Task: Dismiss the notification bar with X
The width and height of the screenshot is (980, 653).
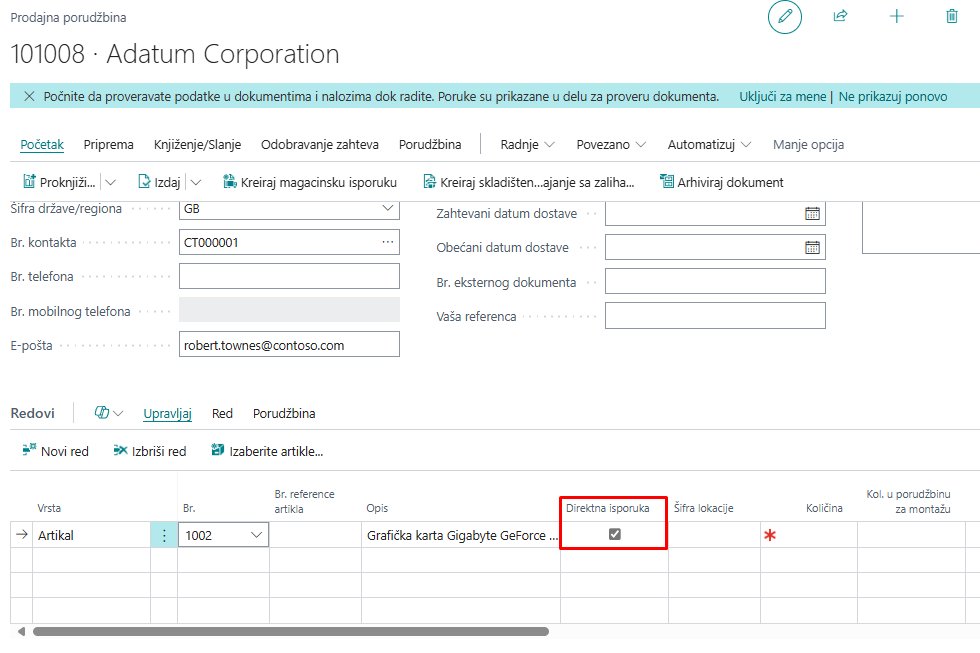Action: [27, 97]
